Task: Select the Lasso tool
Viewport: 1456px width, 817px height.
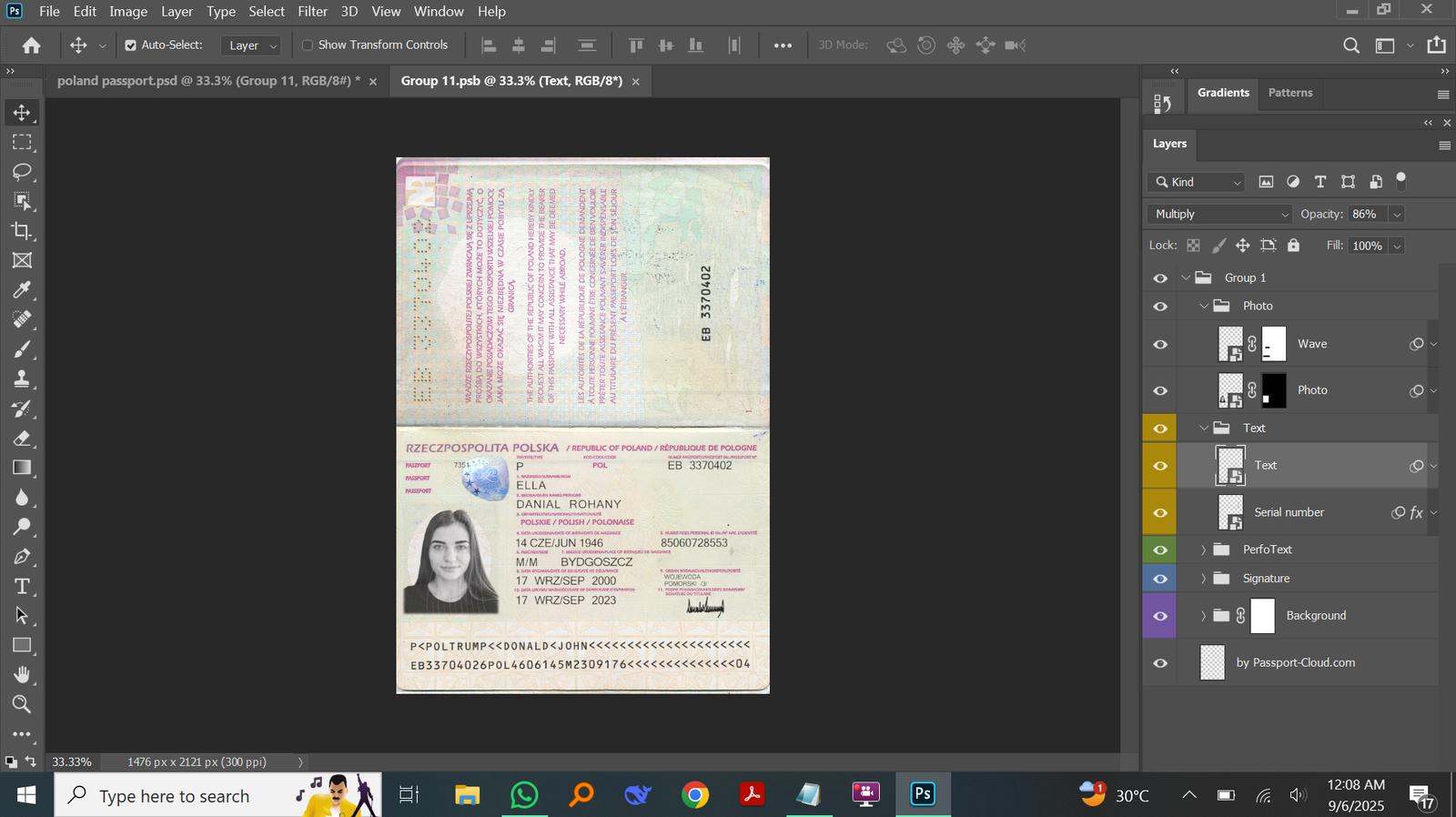Action: tap(22, 172)
